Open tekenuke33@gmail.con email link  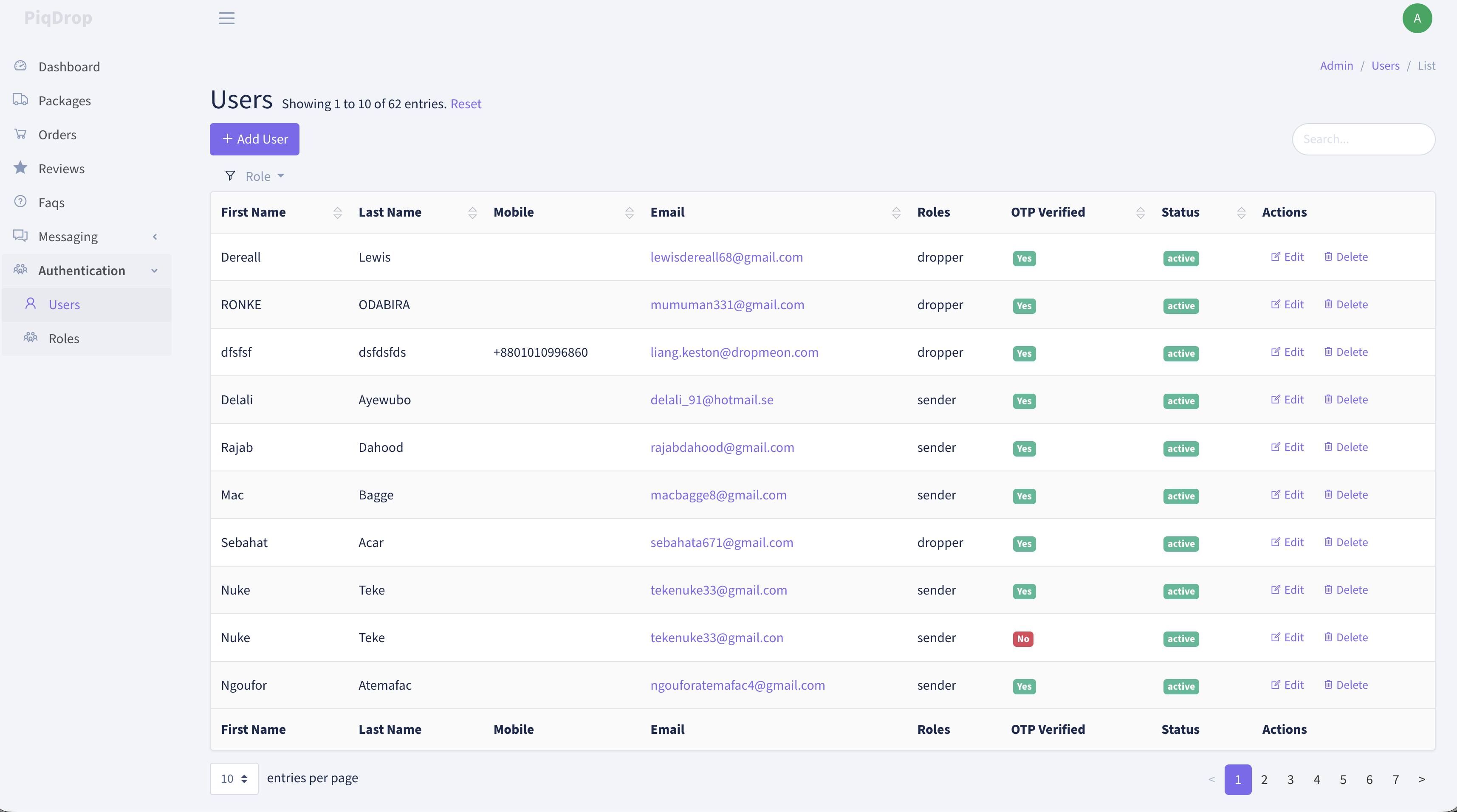[x=717, y=637]
